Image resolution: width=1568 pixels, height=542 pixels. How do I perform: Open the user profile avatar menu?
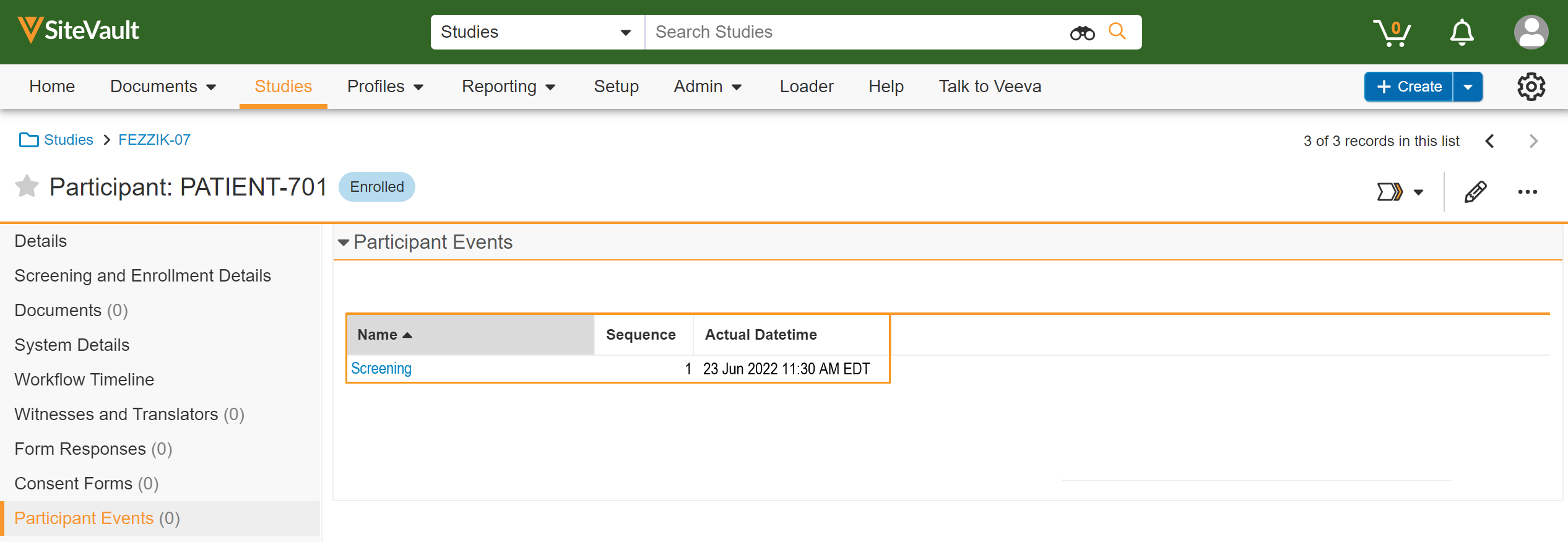(1531, 33)
